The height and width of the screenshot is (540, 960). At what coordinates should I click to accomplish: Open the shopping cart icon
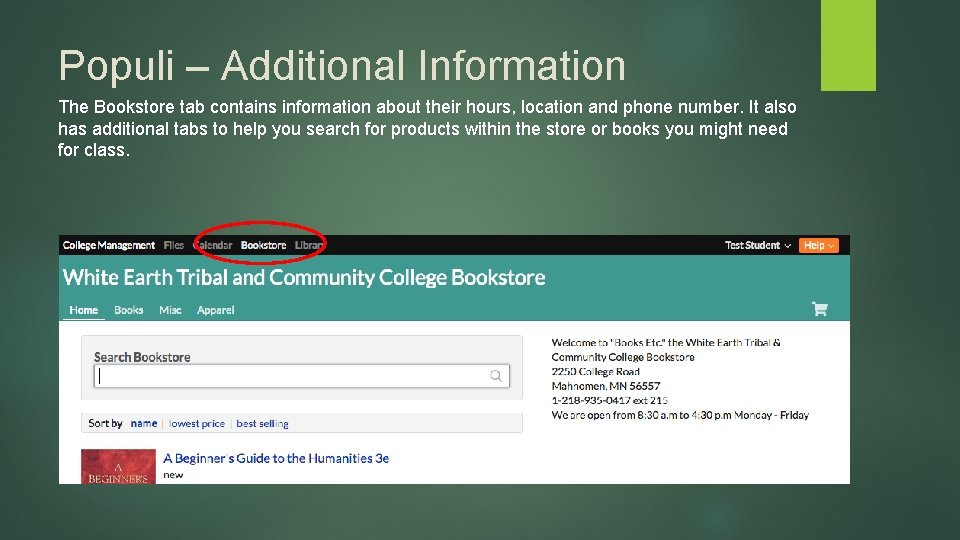(820, 309)
